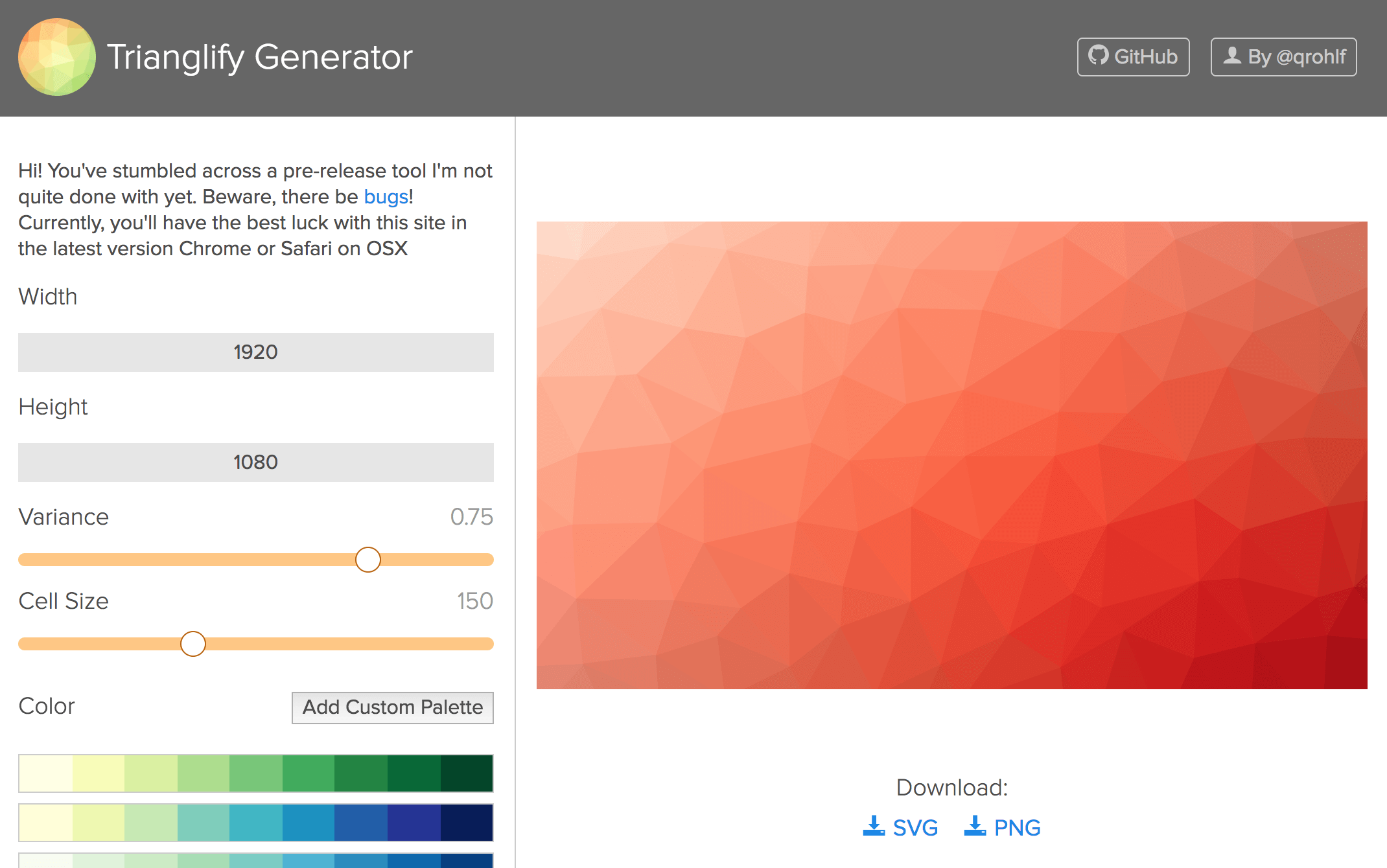The height and width of the screenshot is (868, 1387).
Task: Click the Add Custom Palette button
Action: 392,706
